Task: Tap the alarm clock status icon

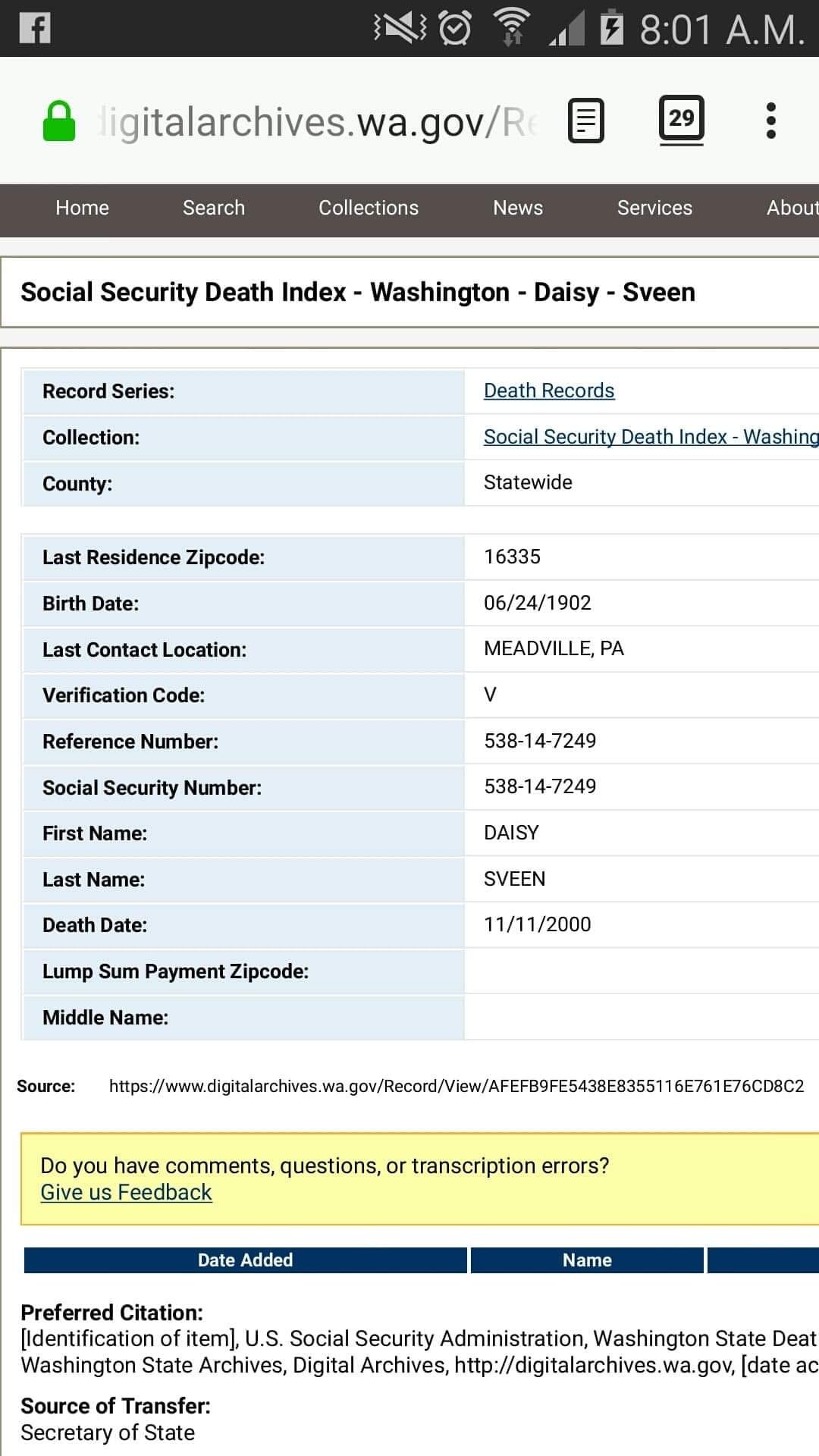Action: 455,29
